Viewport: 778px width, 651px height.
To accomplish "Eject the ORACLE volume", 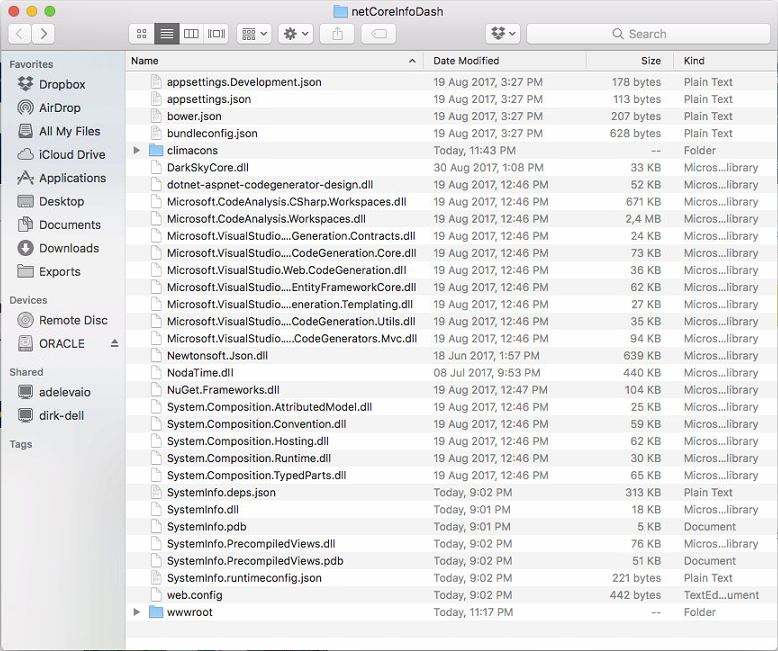I will point(115,343).
